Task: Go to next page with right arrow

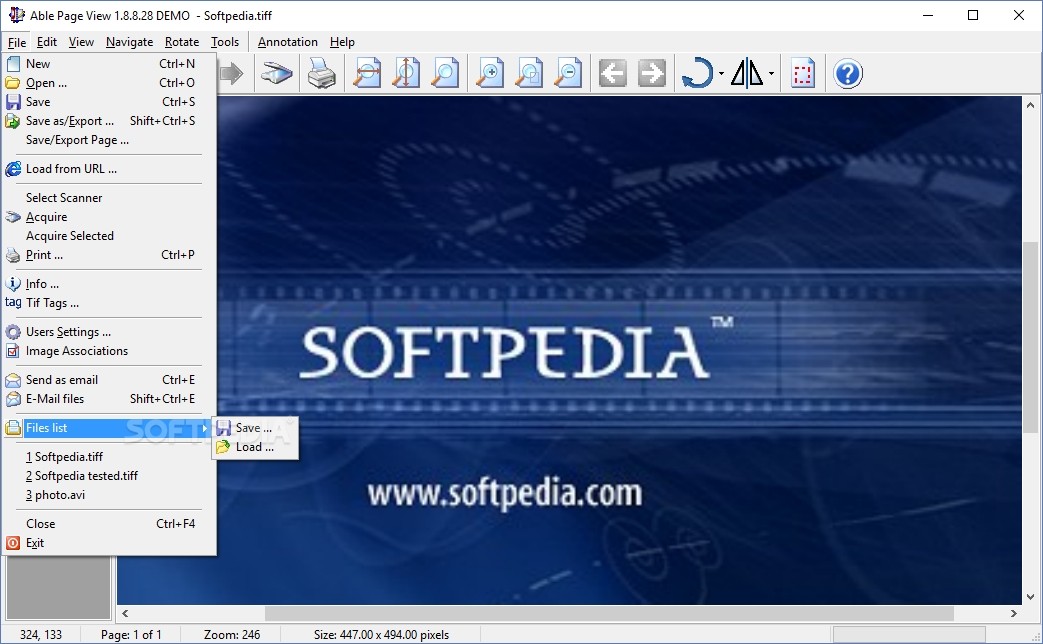Action: point(652,73)
